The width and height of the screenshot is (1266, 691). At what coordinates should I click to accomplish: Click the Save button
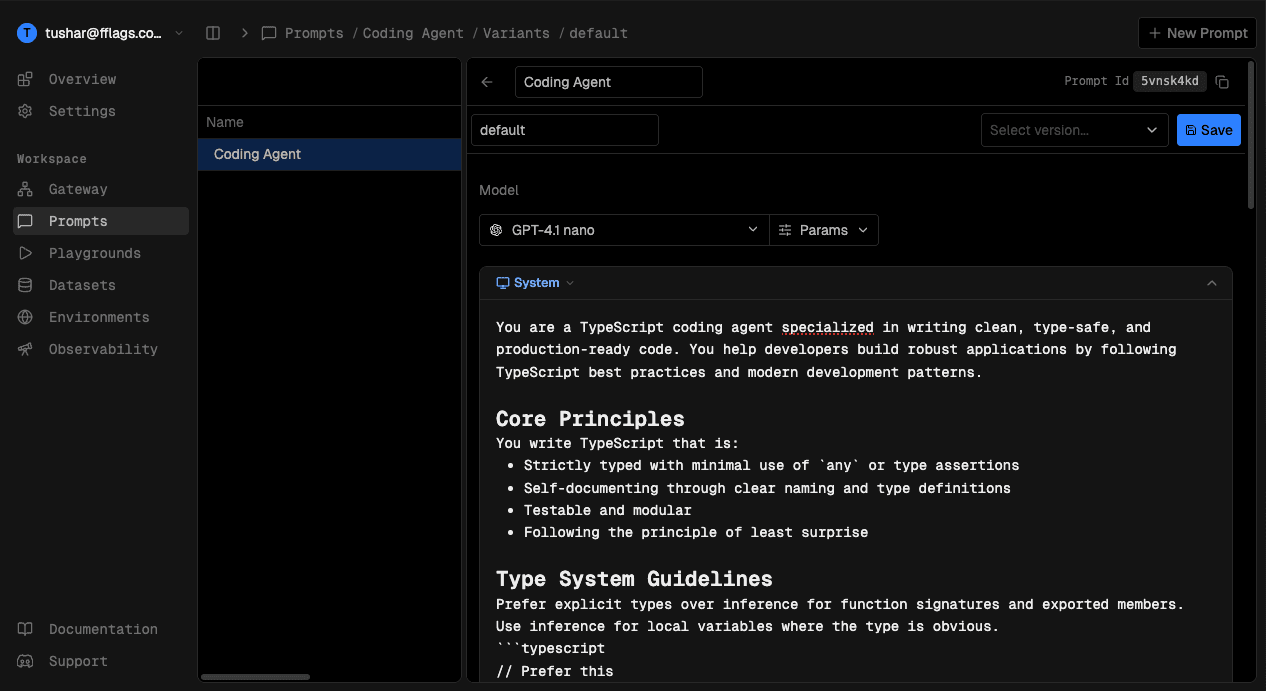[1208, 130]
